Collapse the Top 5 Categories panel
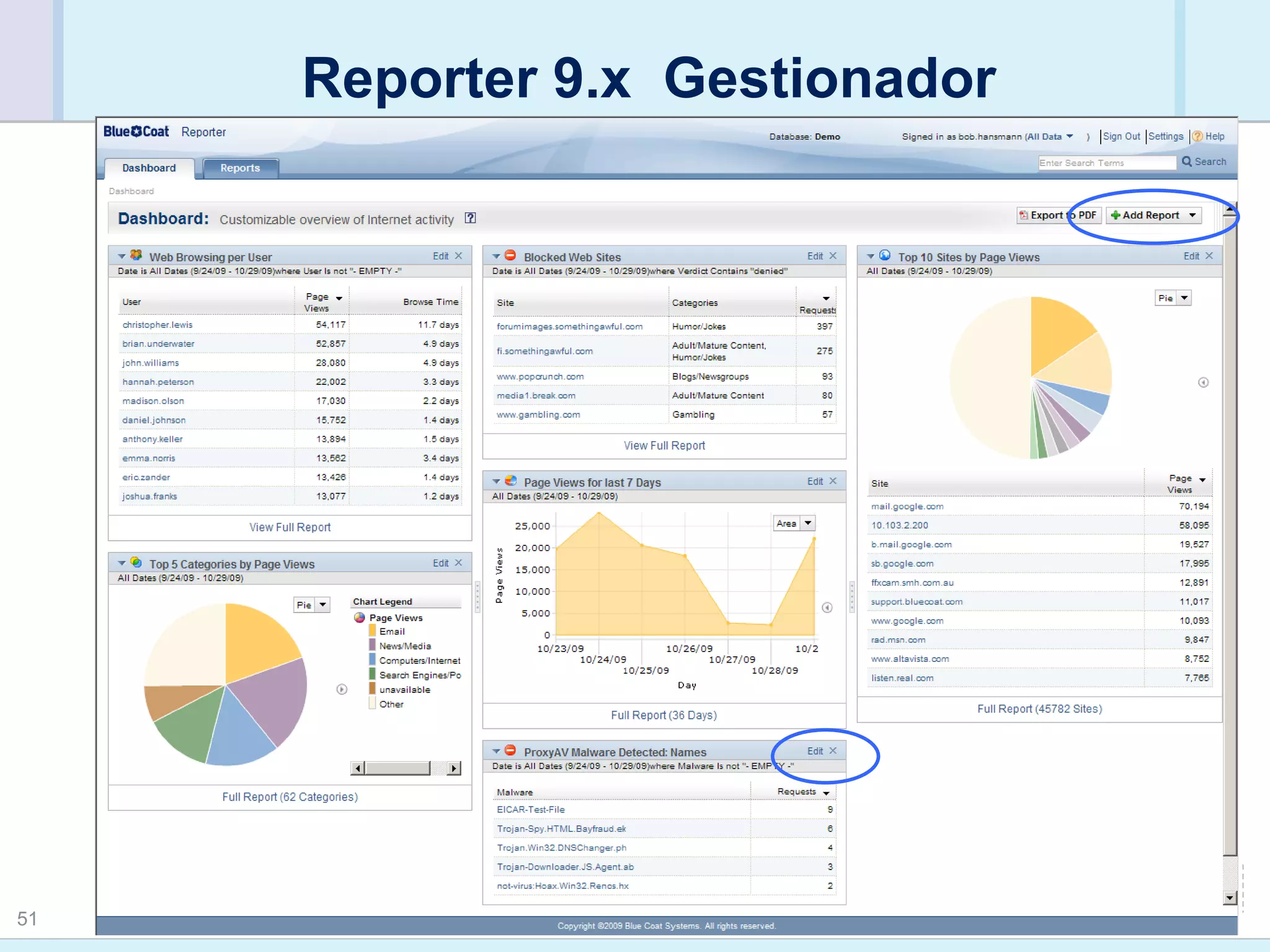1270x952 pixels. coord(122,563)
